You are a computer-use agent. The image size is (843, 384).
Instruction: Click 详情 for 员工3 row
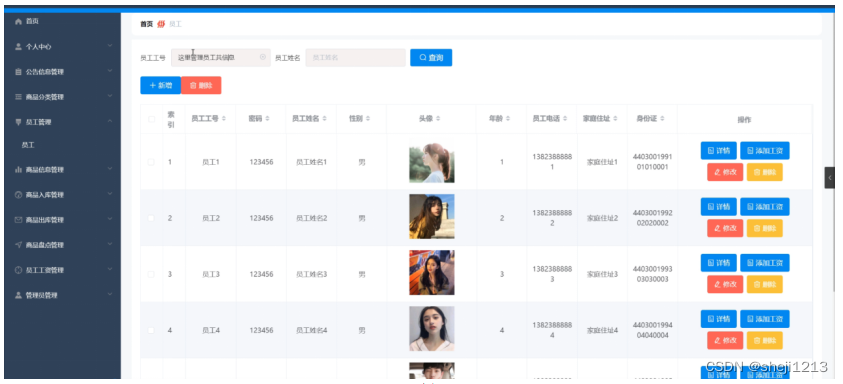pos(718,263)
